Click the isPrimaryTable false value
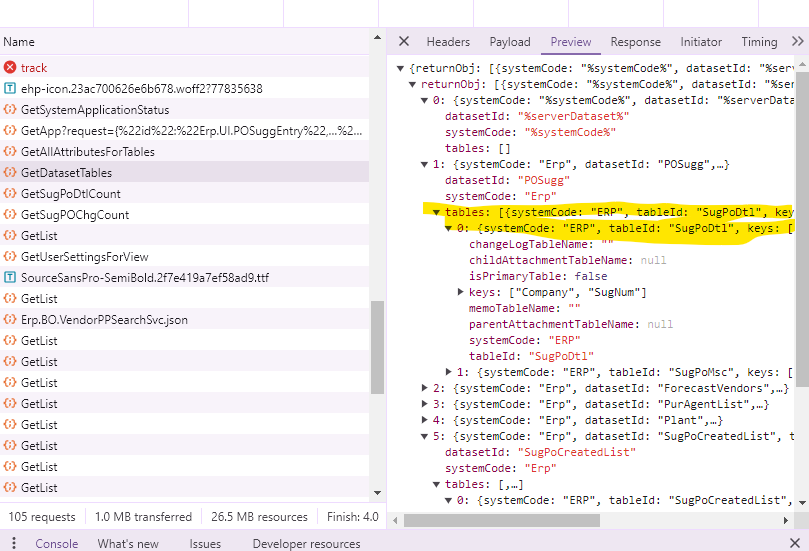The height and width of the screenshot is (551, 809). (591, 276)
